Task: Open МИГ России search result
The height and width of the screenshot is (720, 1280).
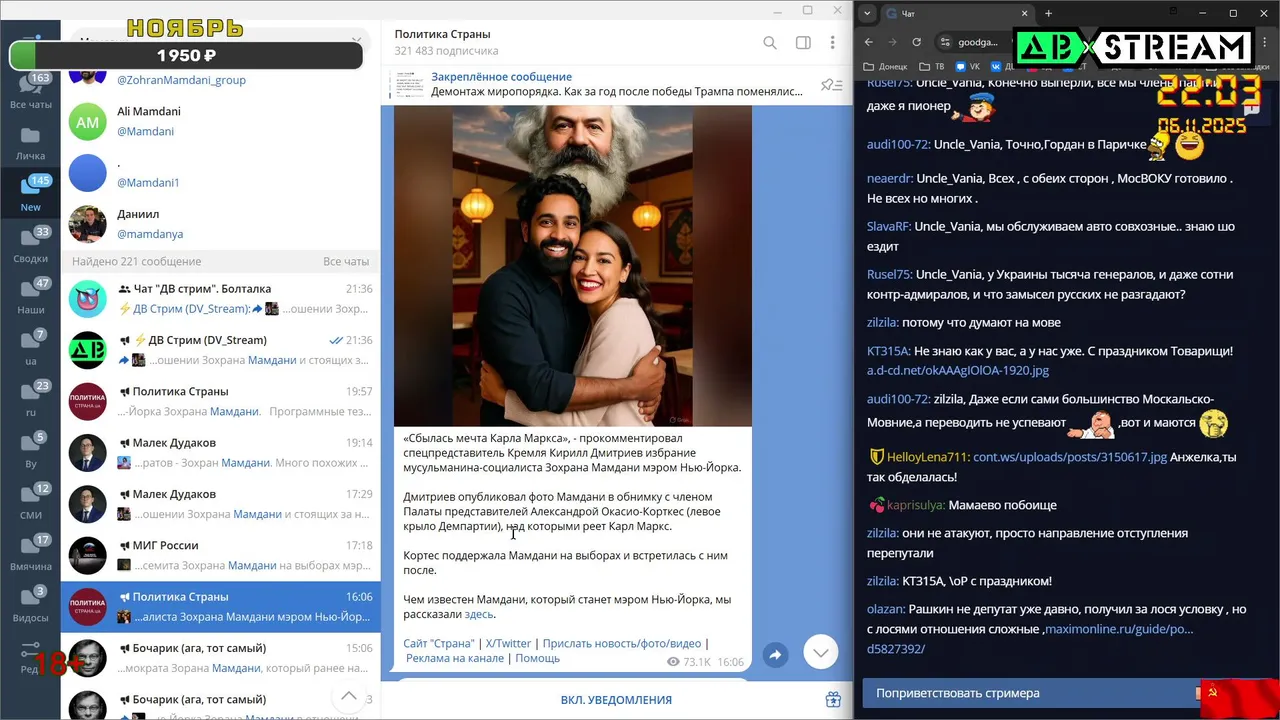Action: (220, 555)
